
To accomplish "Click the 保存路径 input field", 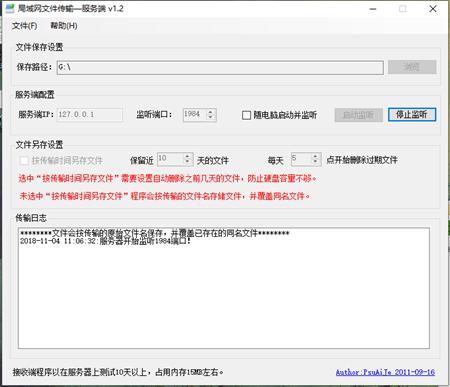I will [x=220, y=68].
